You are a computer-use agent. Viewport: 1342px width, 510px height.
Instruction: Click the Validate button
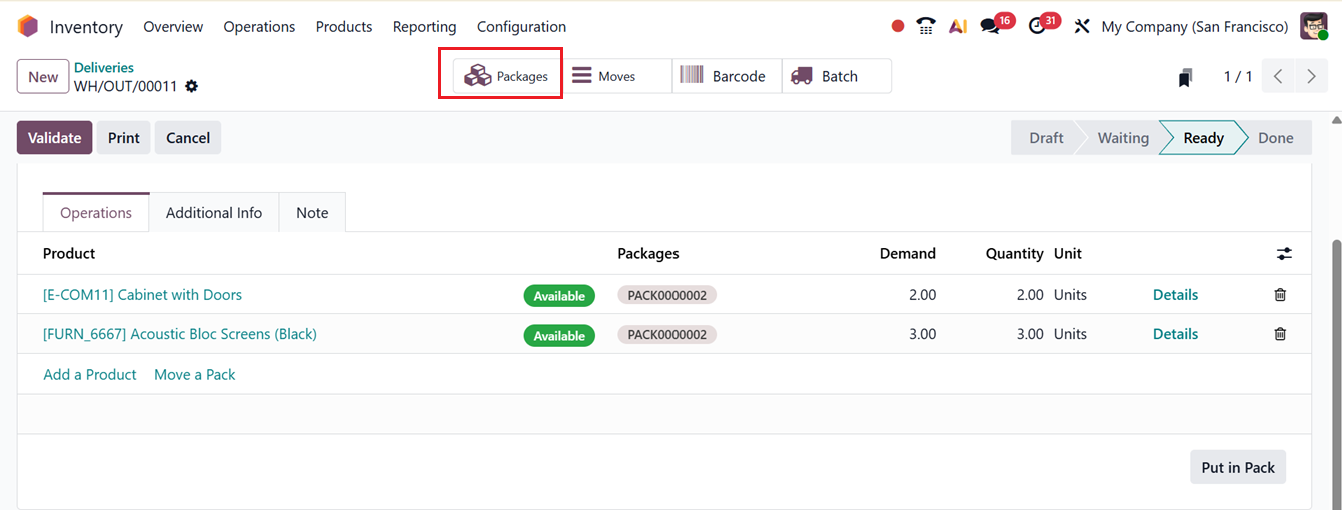(x=54, y=138)
